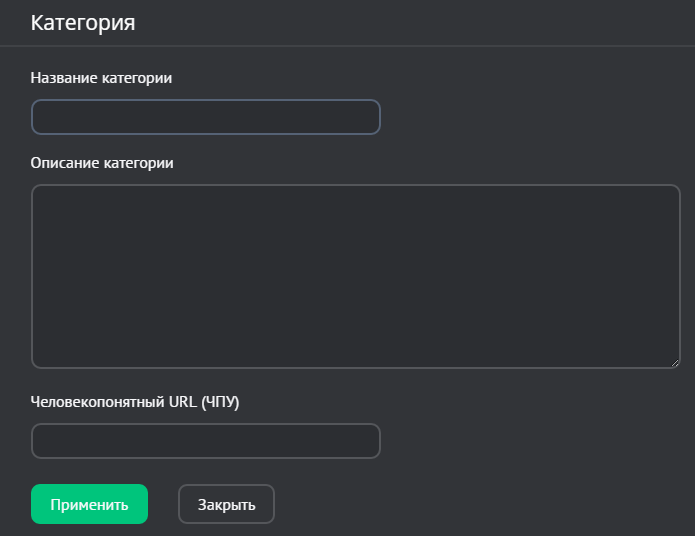Click the Категория heading
This screenshot has width=695, height=536.
tap(83, 23)
